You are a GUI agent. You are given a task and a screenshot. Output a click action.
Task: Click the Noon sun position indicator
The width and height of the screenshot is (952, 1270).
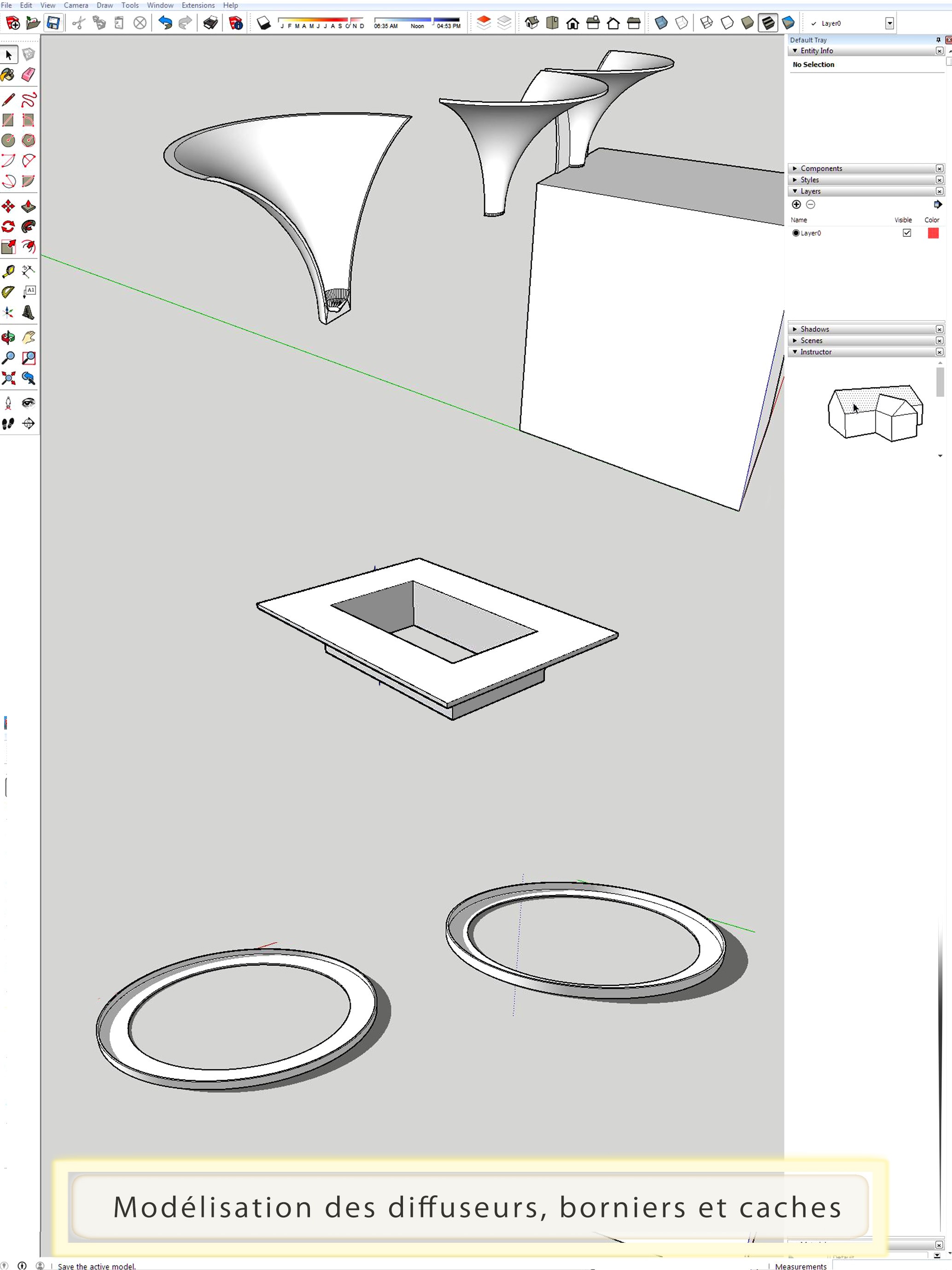pos(418,24)
